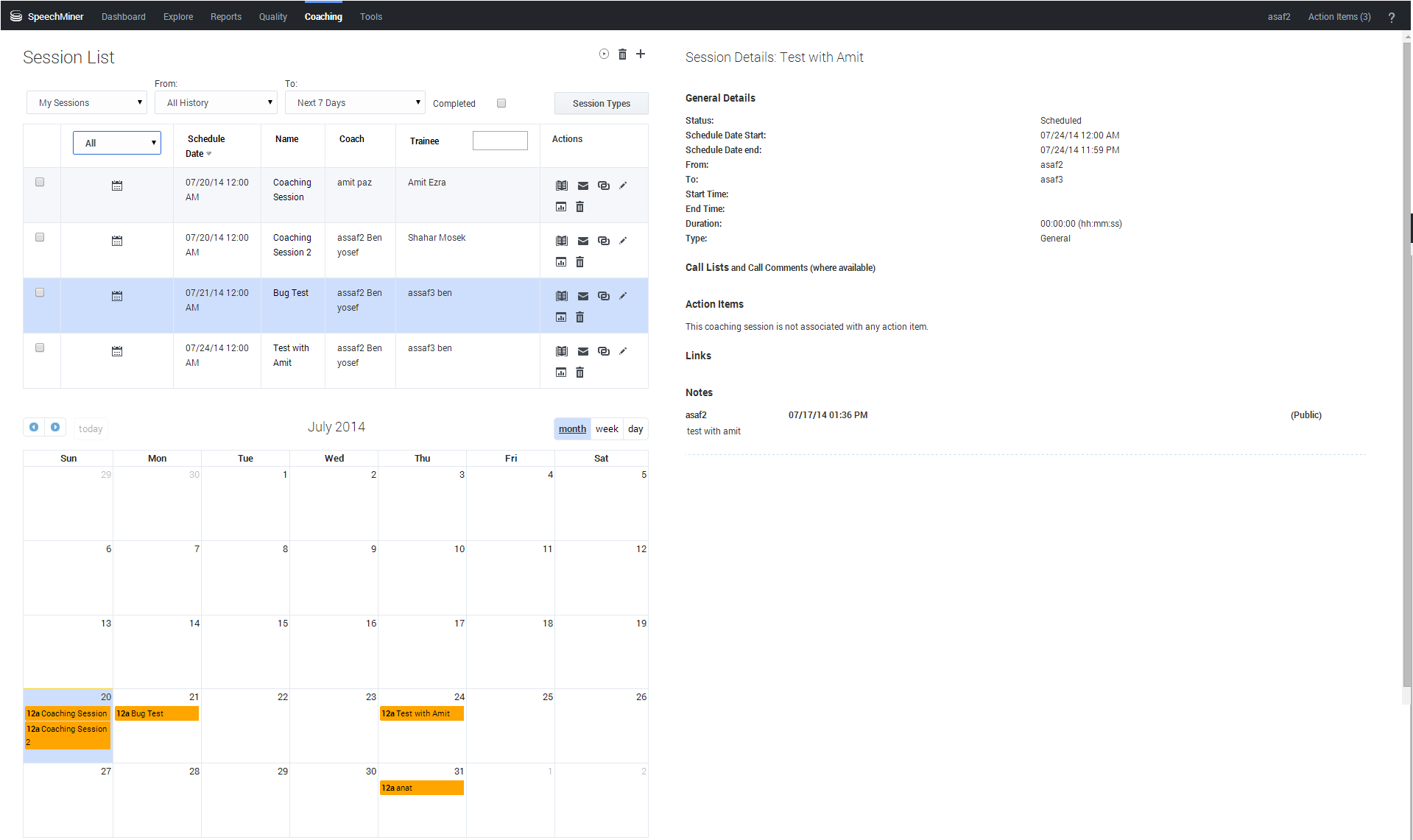Select the checkbox for the Bug Test row
The image size is (1413, 840).
[x=40, y=292]
